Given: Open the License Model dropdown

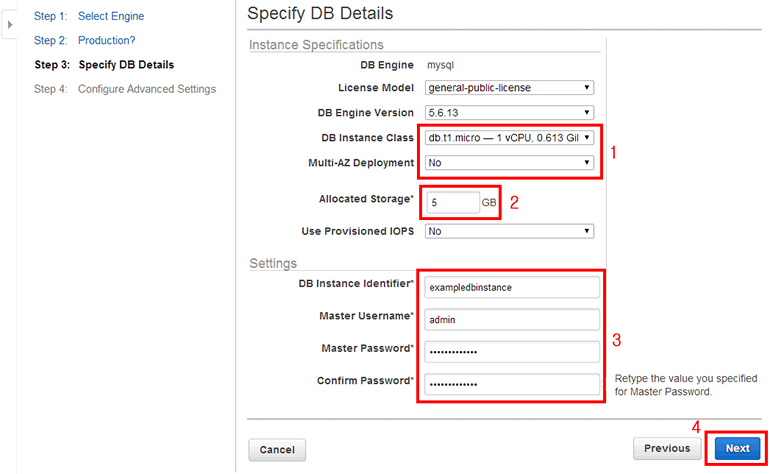Looking at the screenshot, I should [x=509, y=87].
